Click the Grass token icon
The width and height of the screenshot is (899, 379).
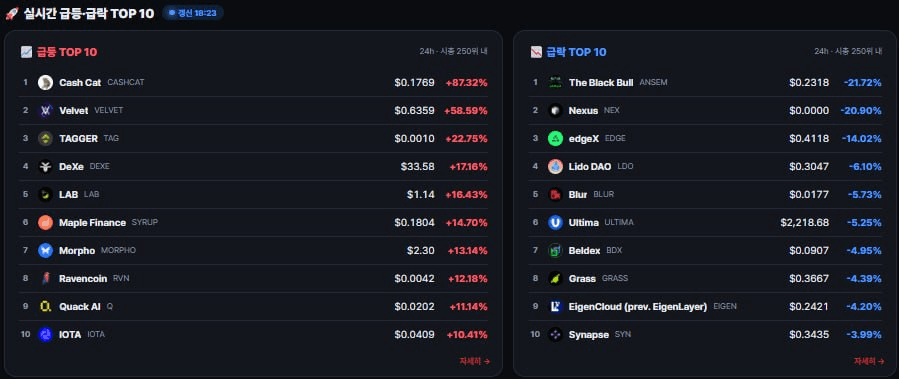[x=555, y=279]
